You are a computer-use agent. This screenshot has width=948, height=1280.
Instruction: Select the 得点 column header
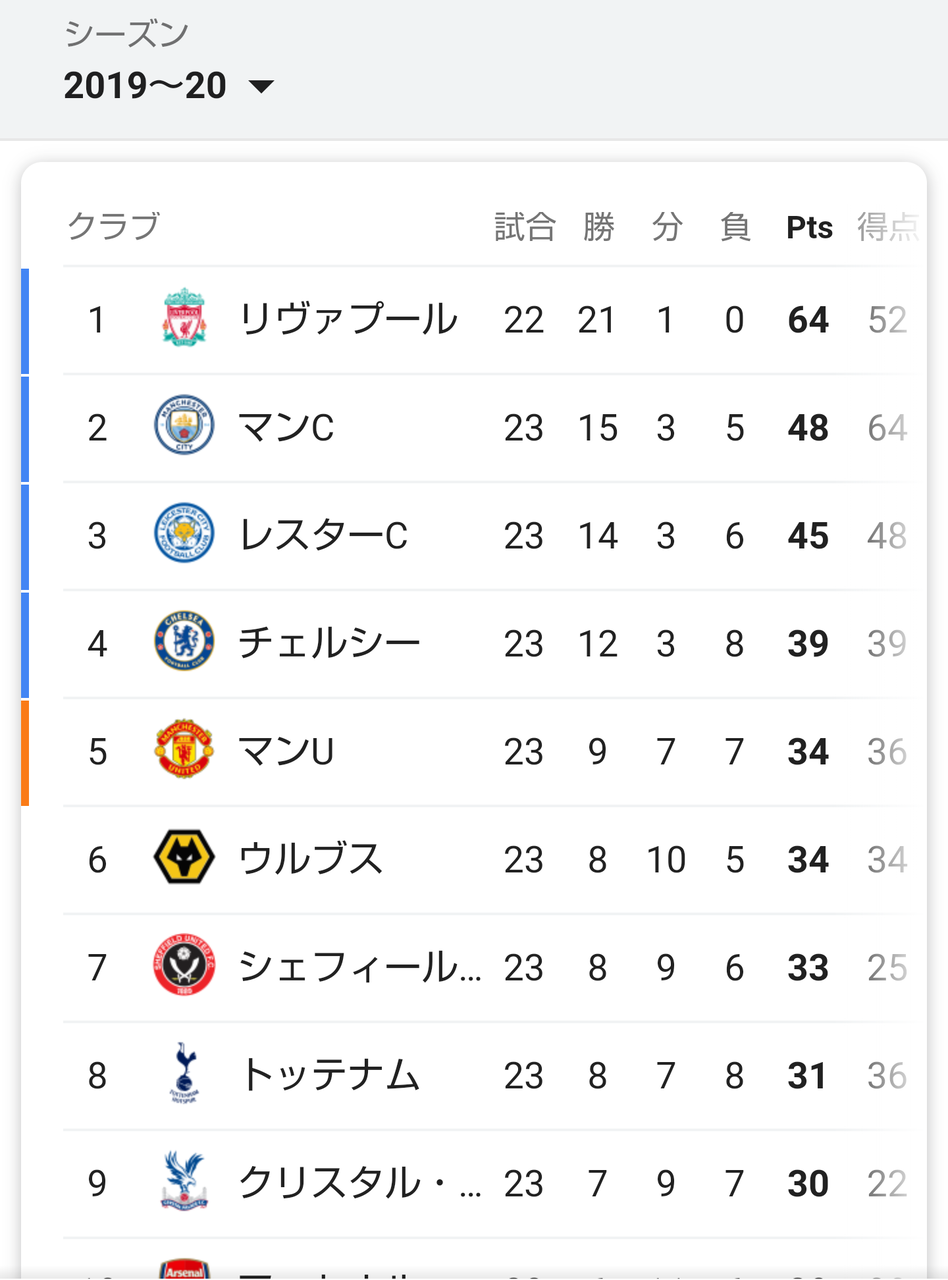887,228
